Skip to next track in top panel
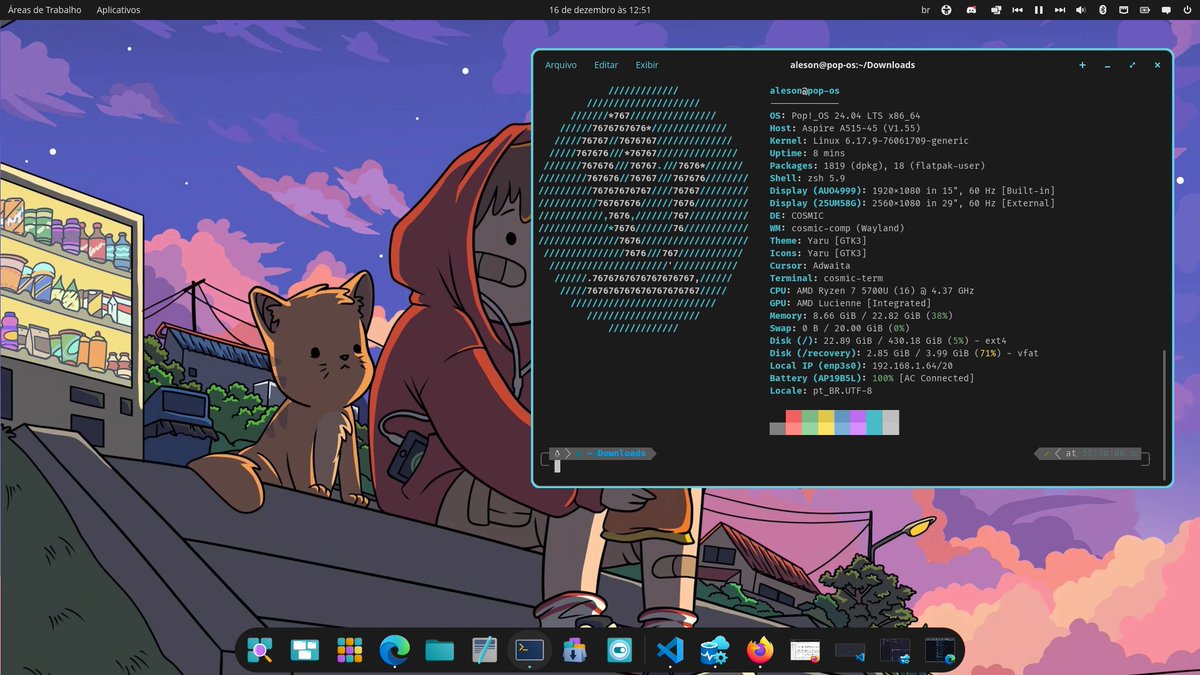This screenshot has height=675, width=1200. [1060, 9]
